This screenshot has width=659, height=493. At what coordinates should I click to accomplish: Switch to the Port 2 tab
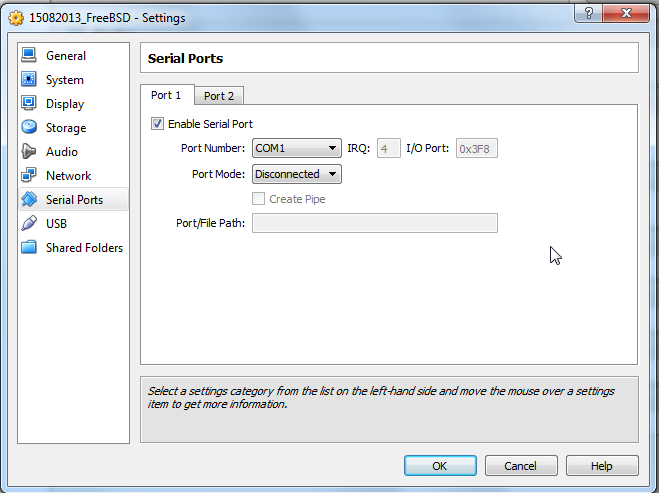point(219,96)
